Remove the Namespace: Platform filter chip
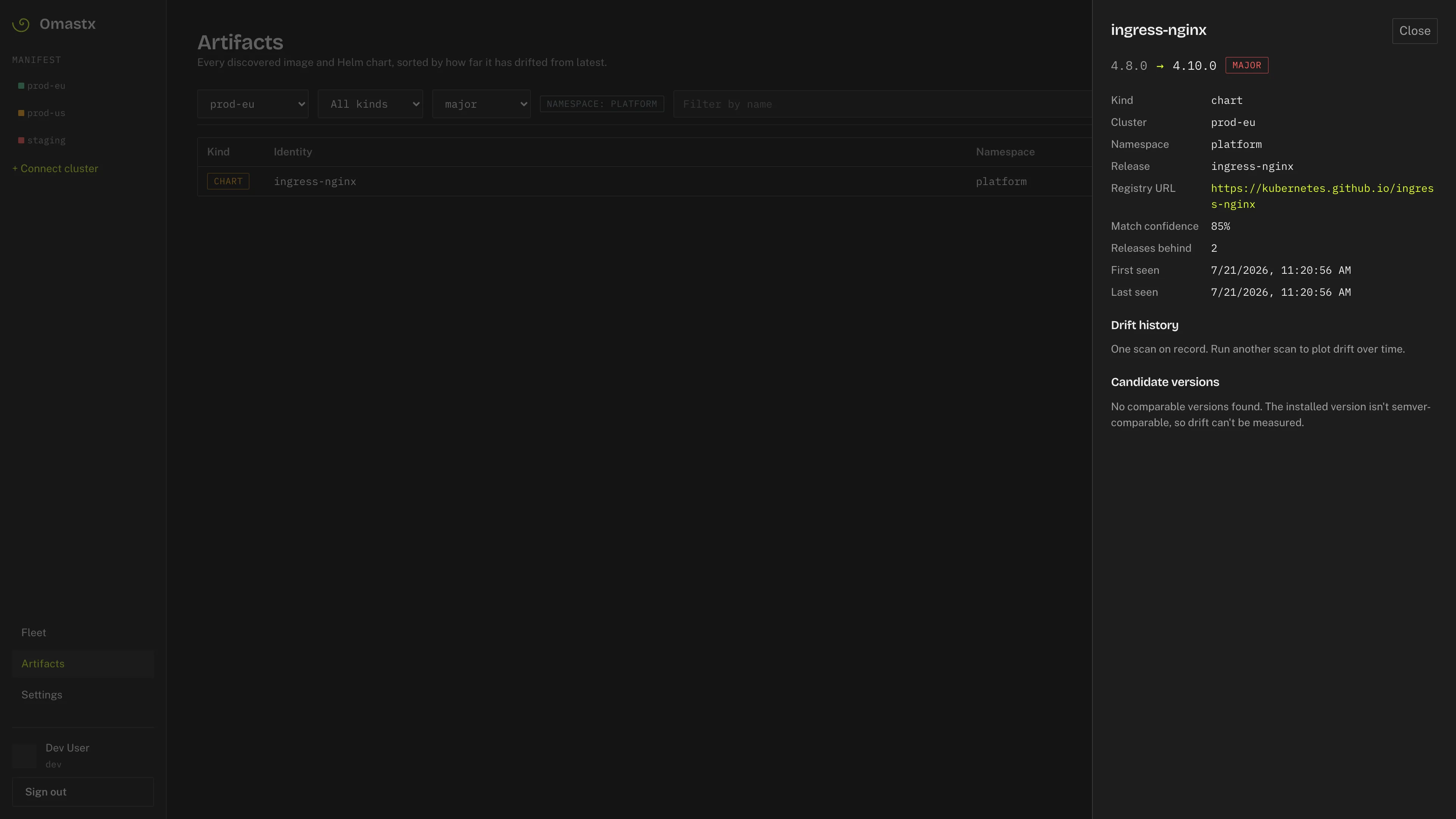 point(602,104)
